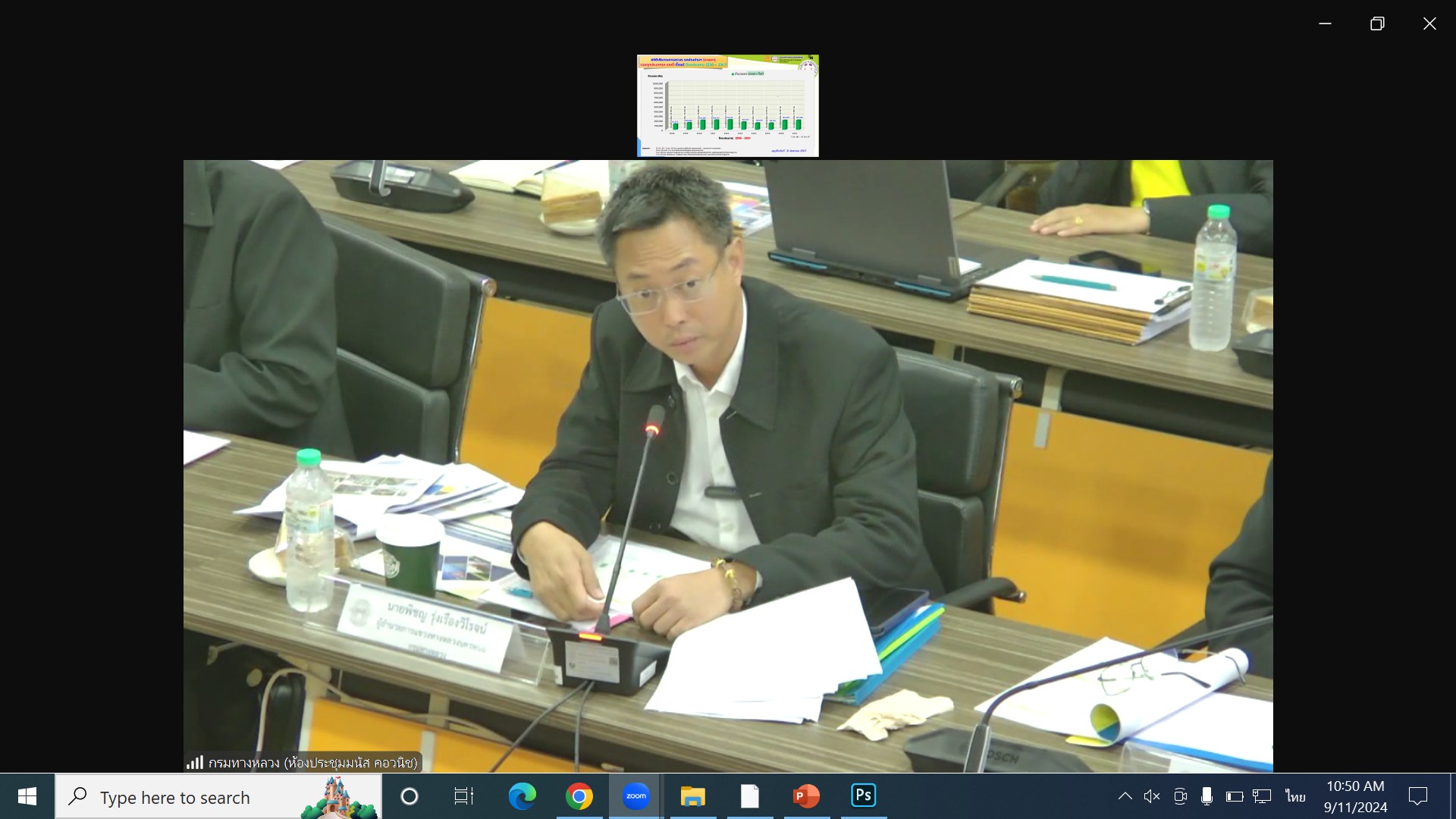Click the camera in-use tray icon

(1180, 796)
